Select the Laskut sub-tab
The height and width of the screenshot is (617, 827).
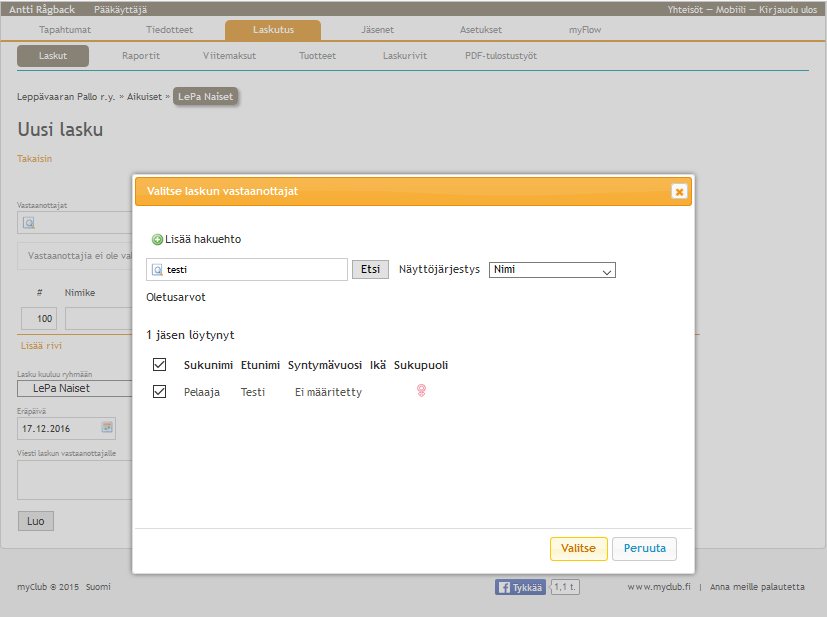pyautogui.click(x=53, y=56)
